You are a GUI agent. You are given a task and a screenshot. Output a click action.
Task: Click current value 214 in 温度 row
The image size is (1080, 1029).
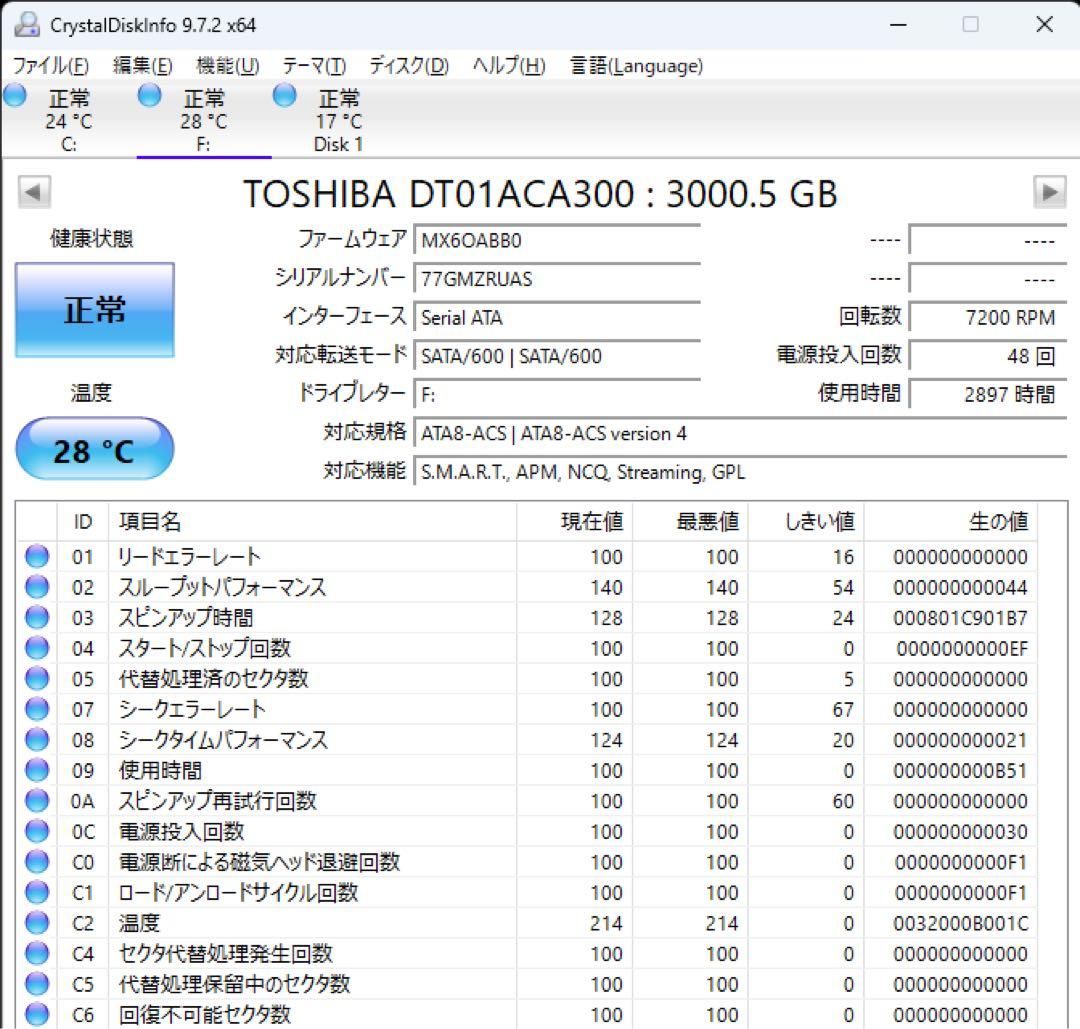(x=606, y=924)
